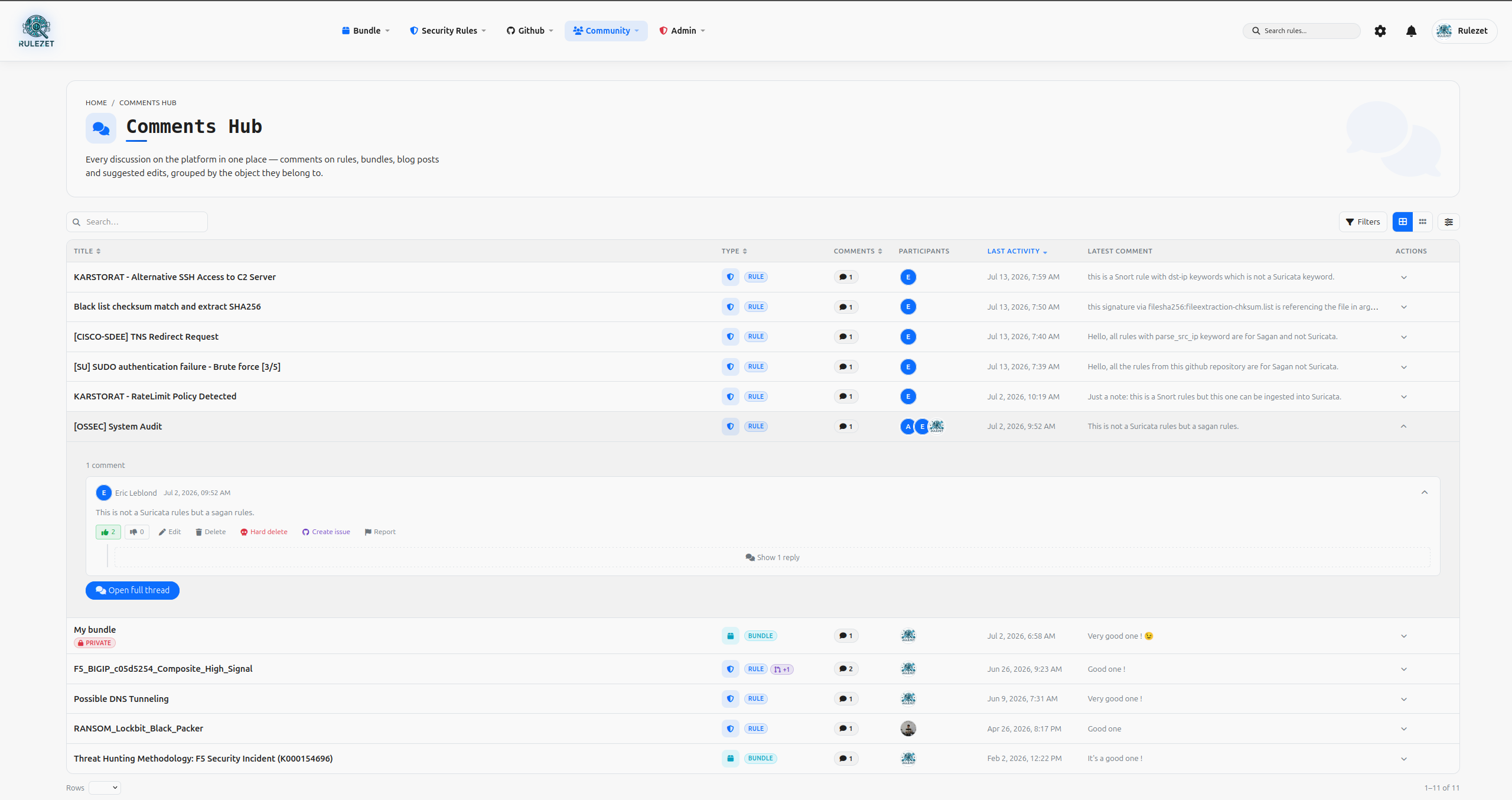Image resolution: width=1512 pixels, height=800 pixels.
Task: Click participant avatar in RANSOM_Lockbit row
Action: pyautogui.click(x=908, y=729)
